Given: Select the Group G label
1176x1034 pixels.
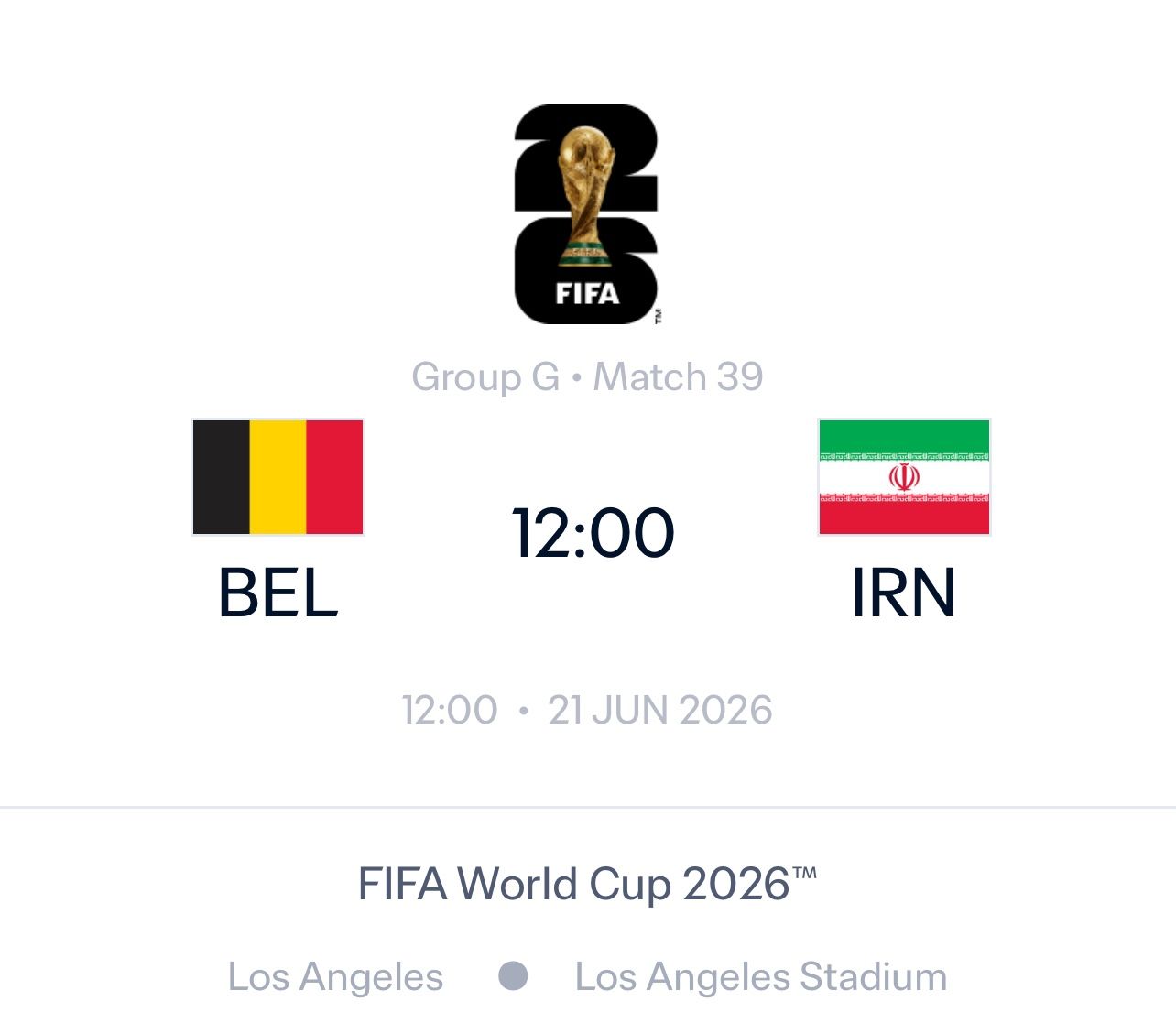Looking at the screenshot, I should click(485, 377).
